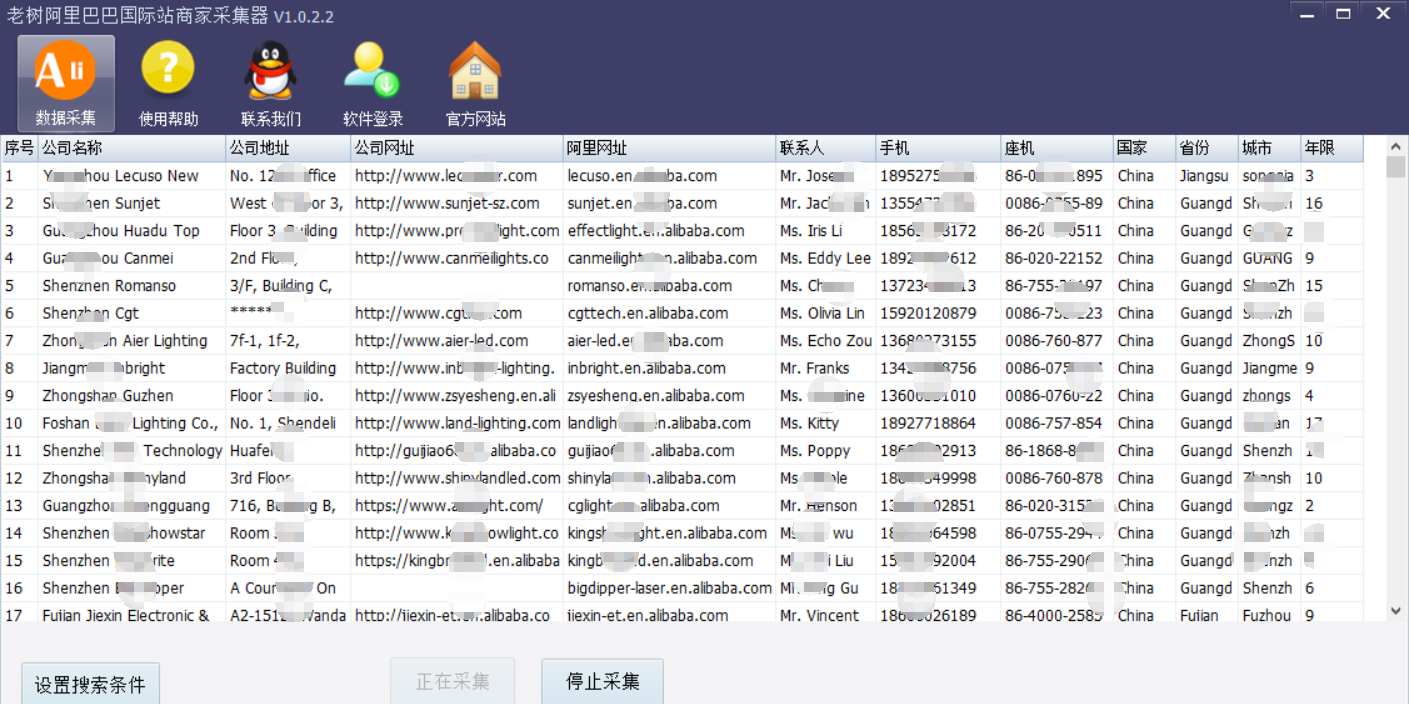Click scrollbar down arrow at bottom
This screenshot has width=1409, height=704.
(1396, 610)
